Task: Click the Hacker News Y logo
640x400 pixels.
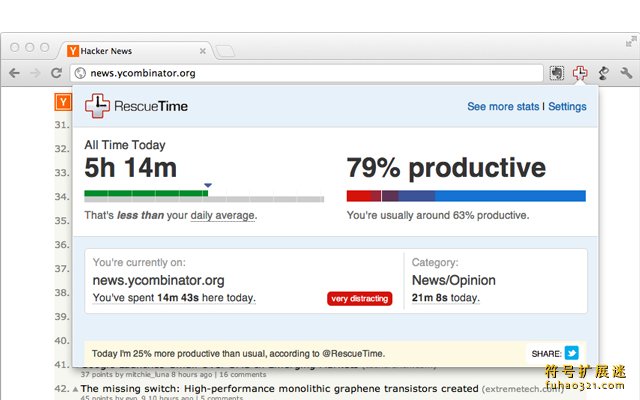Action: pos(63,102)
